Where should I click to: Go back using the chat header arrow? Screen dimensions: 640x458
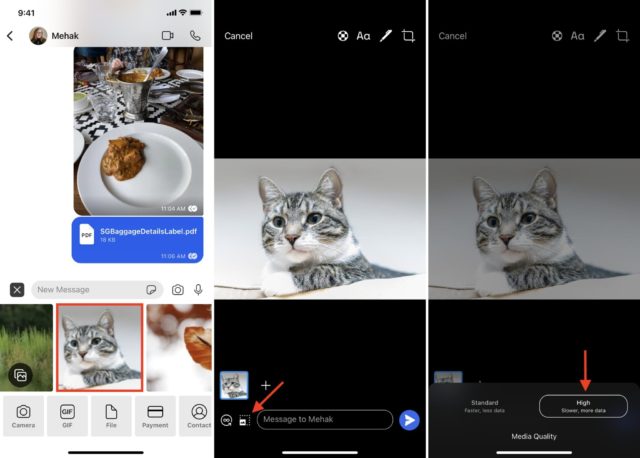(10, 36)
